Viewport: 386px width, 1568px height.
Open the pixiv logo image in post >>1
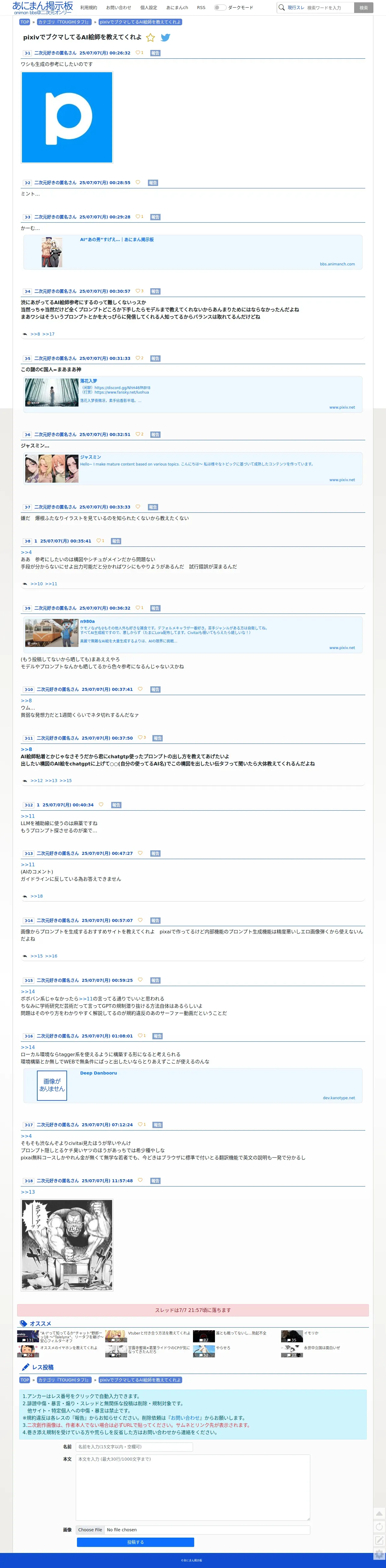pos(67,117)
